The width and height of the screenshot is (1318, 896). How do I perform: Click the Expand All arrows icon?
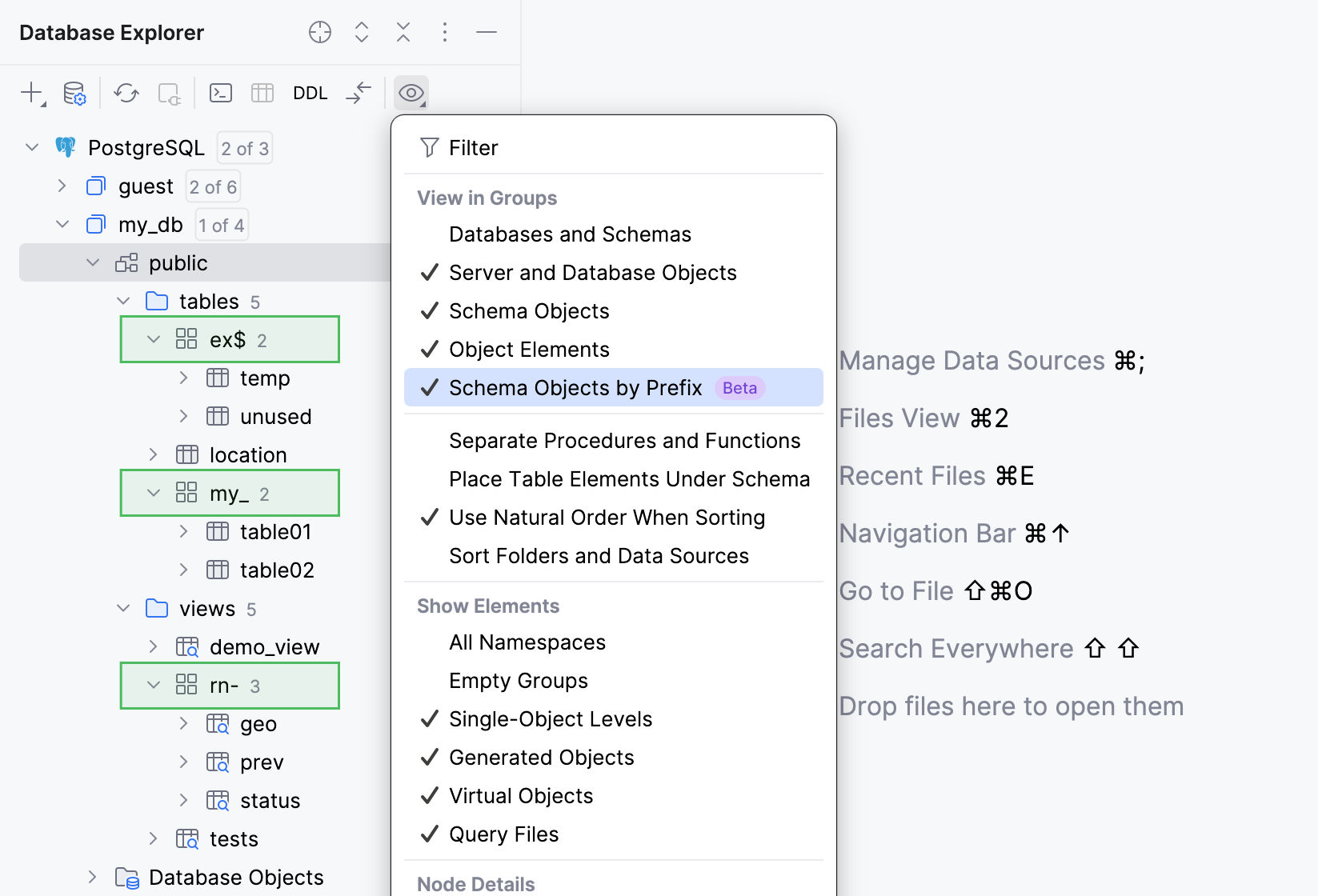[362, 32]
